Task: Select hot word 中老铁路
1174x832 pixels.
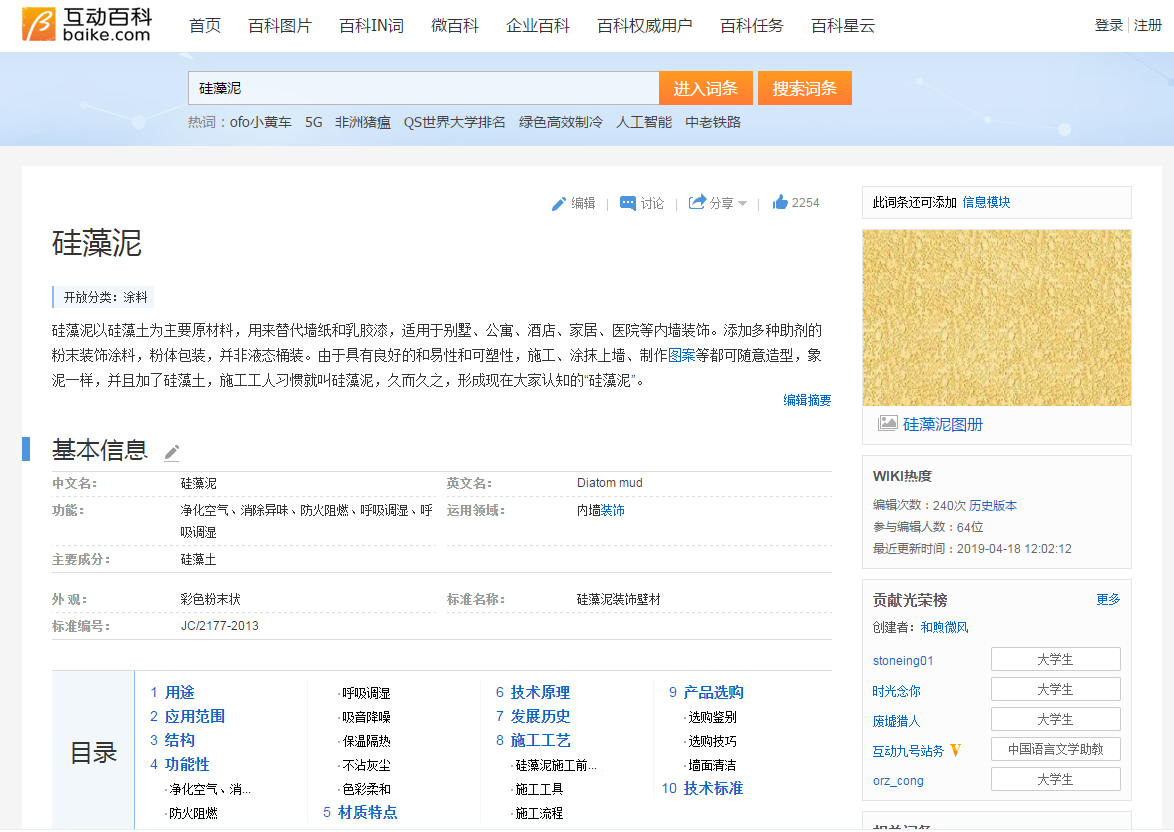Action: point(713,122)
